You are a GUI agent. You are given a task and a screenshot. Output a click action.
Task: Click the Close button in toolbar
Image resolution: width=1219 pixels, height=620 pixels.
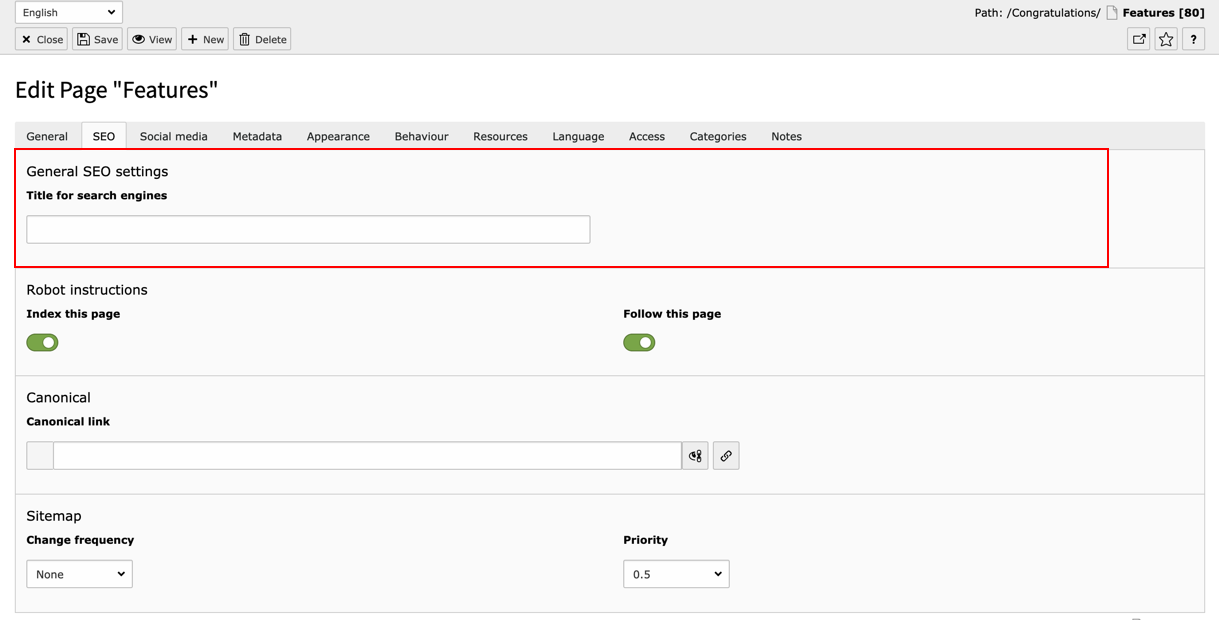pyautogui.click(x=42, y=39)
